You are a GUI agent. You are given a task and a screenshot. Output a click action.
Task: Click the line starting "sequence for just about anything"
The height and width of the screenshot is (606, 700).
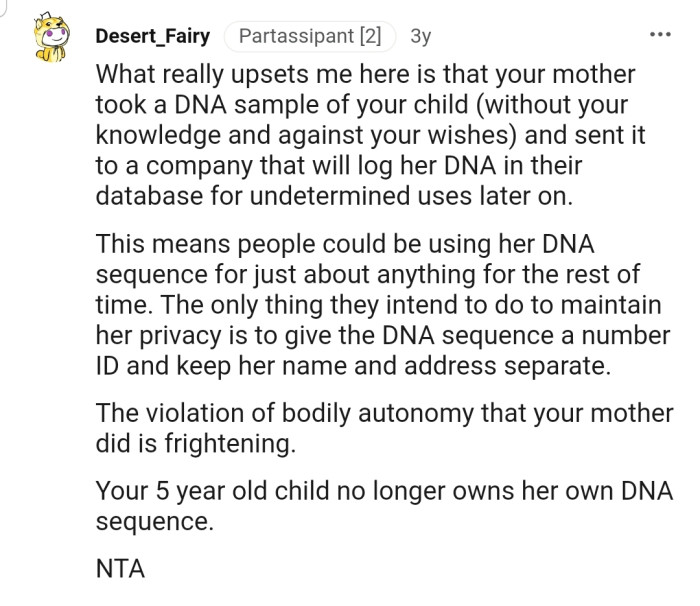pyautogui.click(x=367, y=275)
